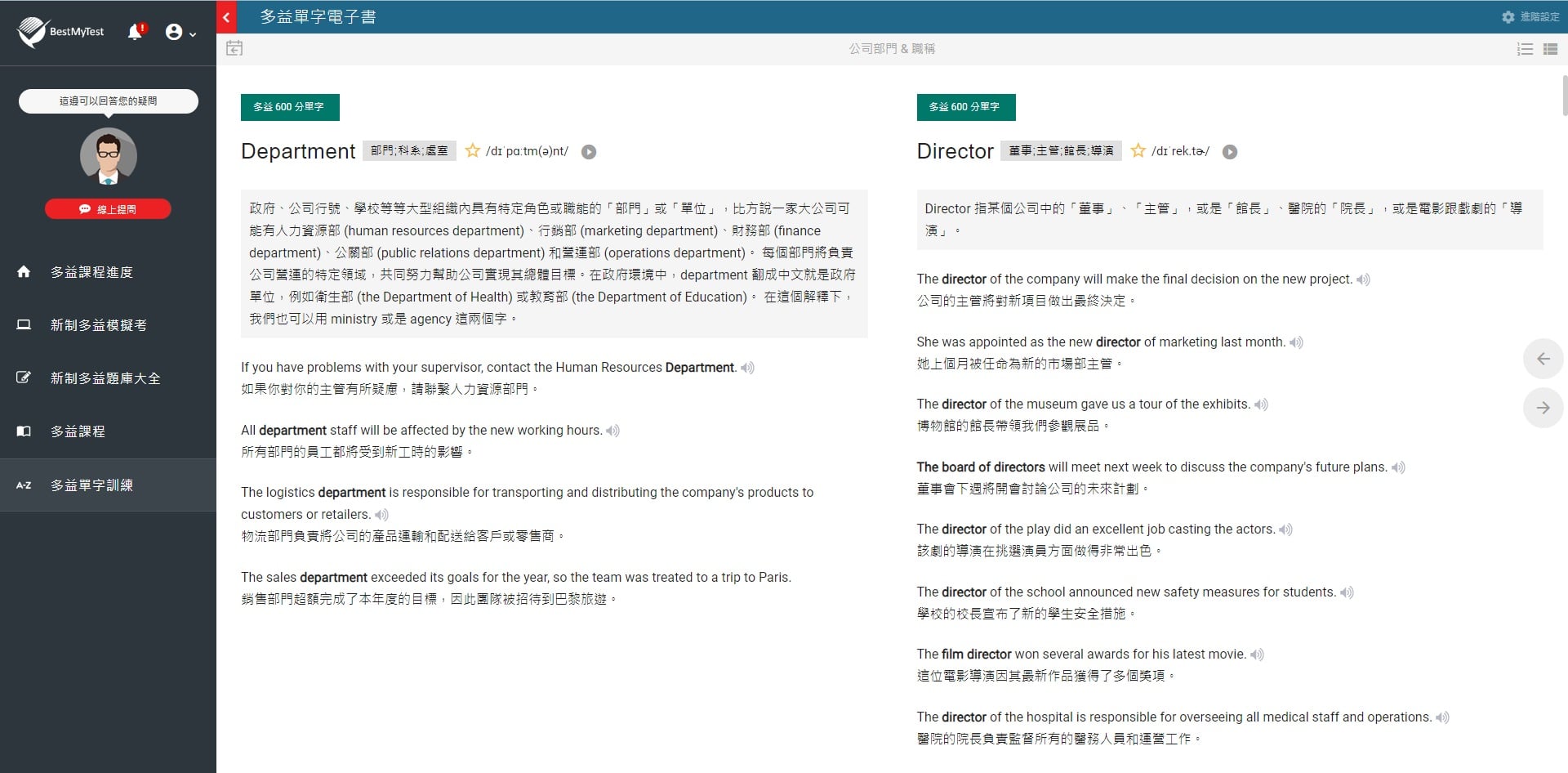Open 多益課程 in sidebar
This screenshot has height=773, width=1568.
108,431
